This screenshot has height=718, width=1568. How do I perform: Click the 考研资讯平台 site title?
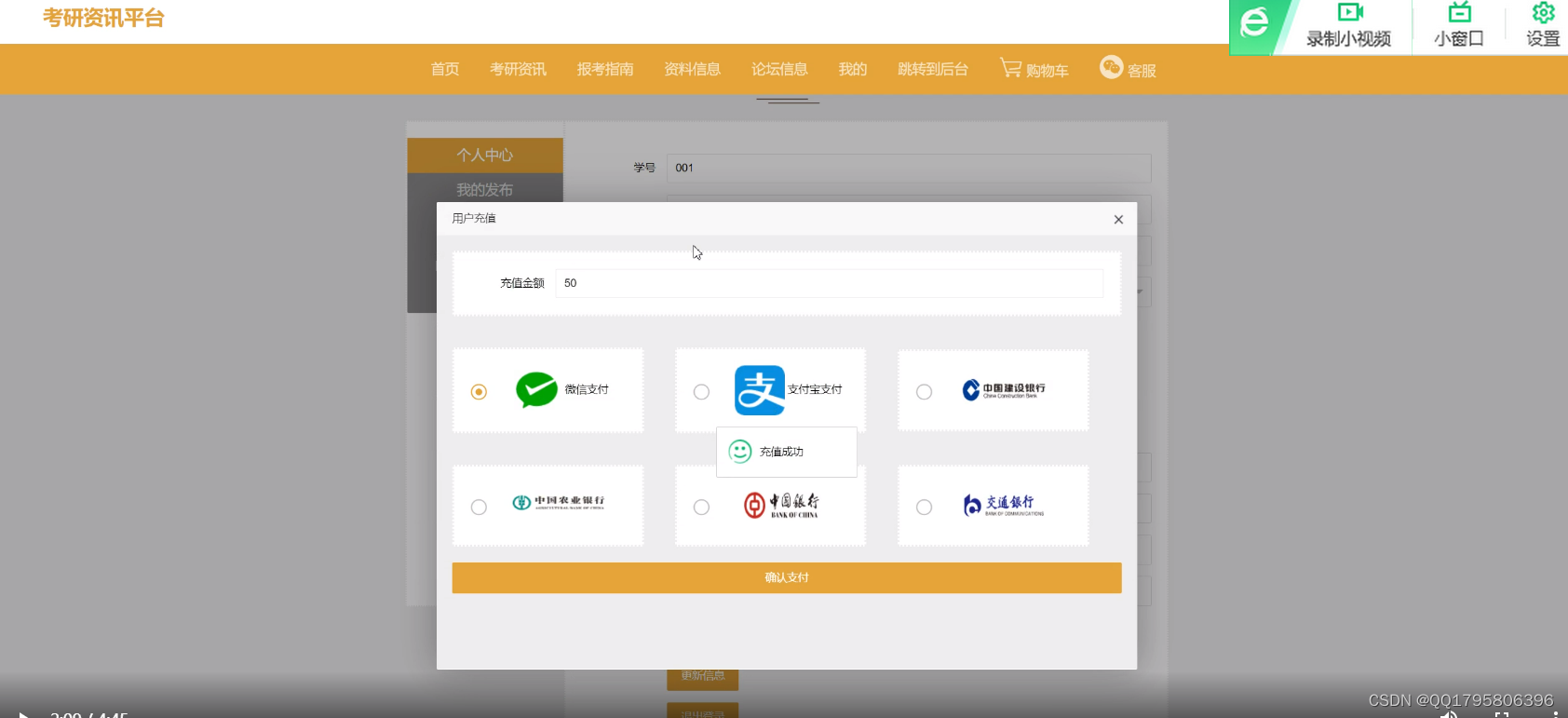[103, 18]
